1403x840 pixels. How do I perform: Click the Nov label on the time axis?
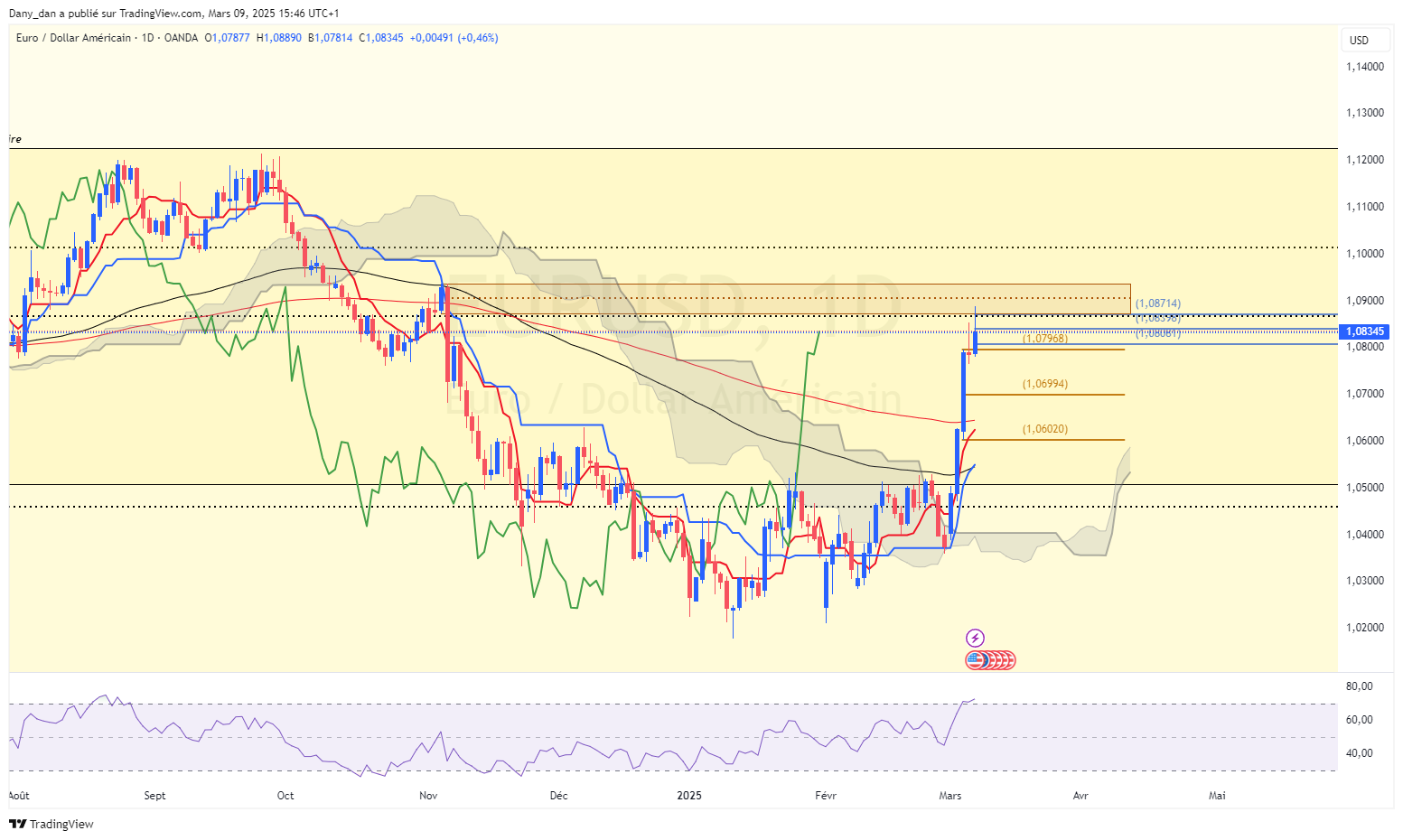click(428, 796)
